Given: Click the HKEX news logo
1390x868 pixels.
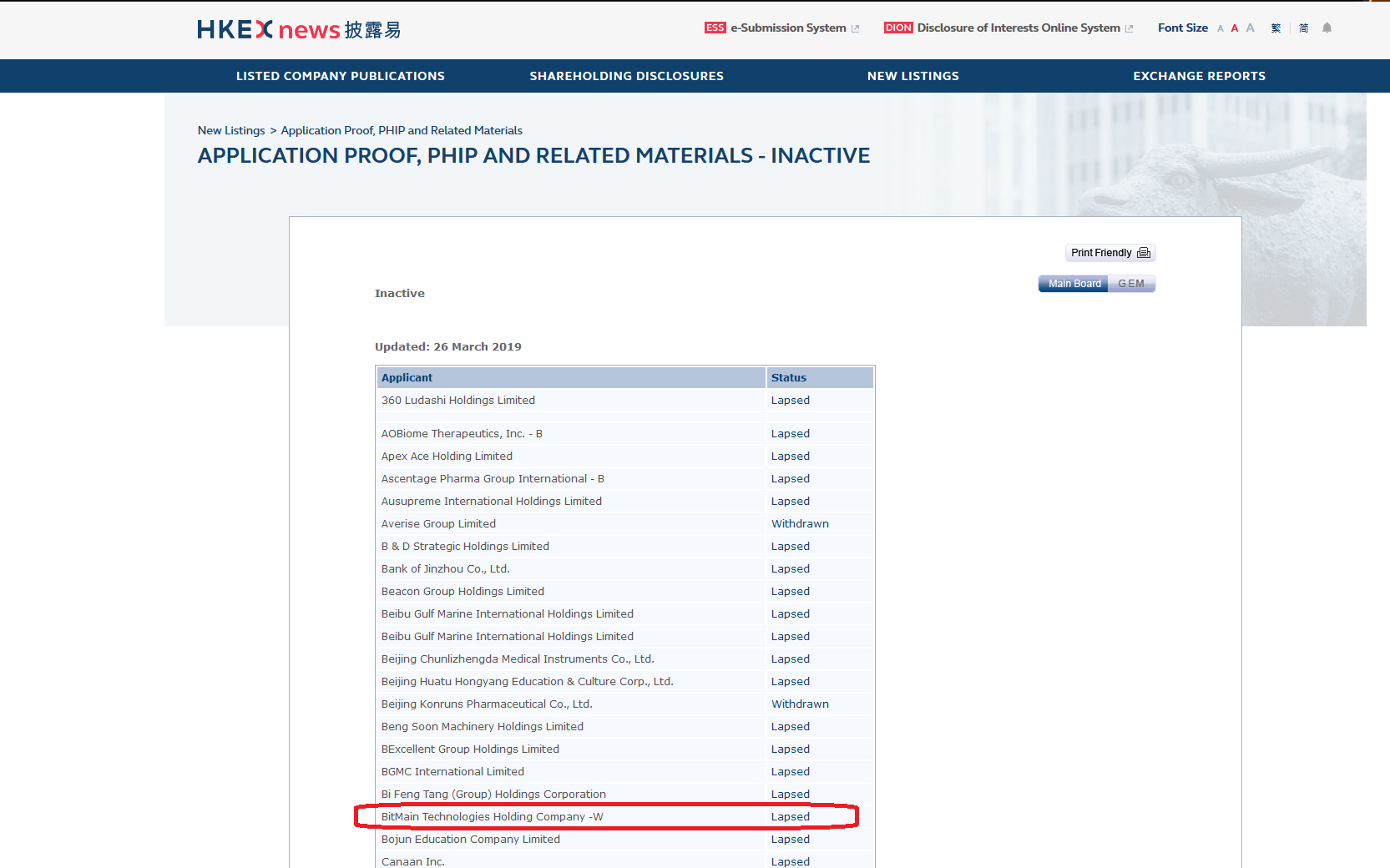Looking at the screenshot, I should (x=299, y=29).
